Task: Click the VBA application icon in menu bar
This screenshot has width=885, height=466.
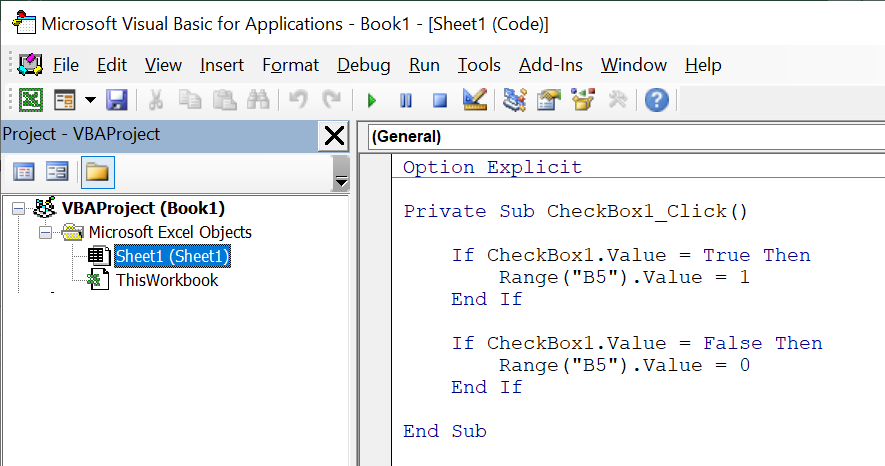Action: click(x=30, y=64)
